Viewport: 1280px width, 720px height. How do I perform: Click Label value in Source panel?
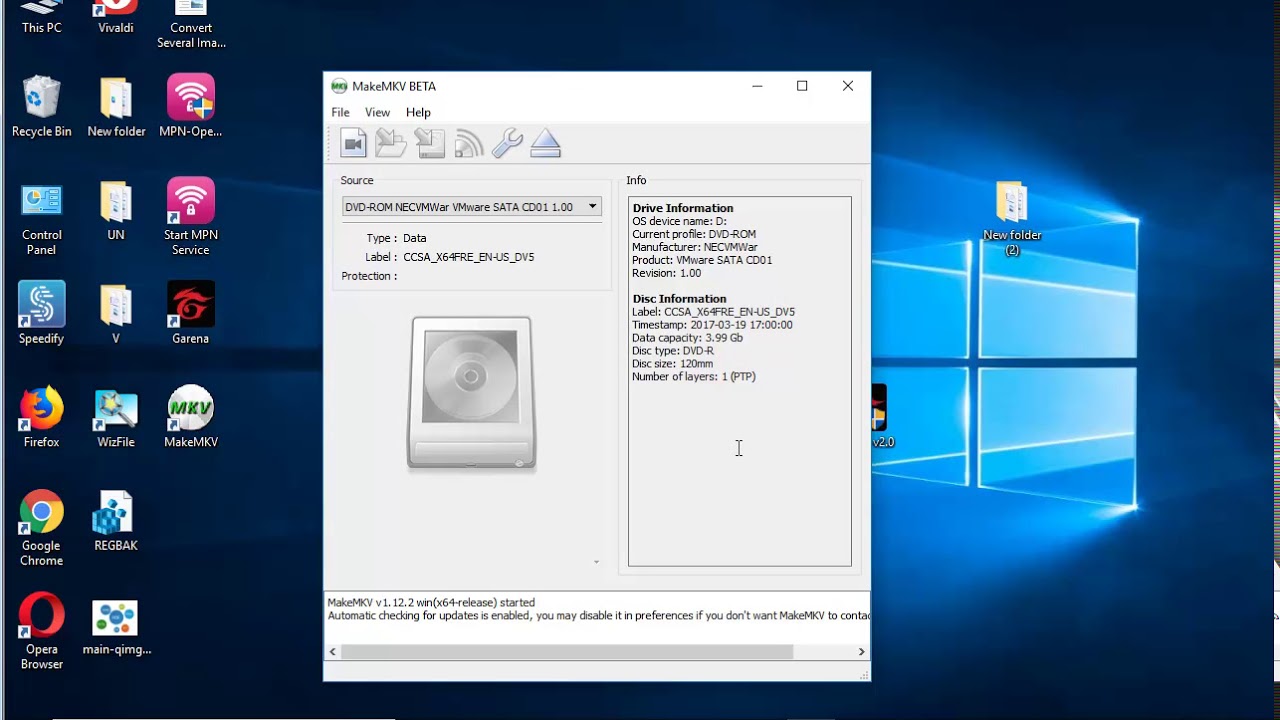point(469,257)
